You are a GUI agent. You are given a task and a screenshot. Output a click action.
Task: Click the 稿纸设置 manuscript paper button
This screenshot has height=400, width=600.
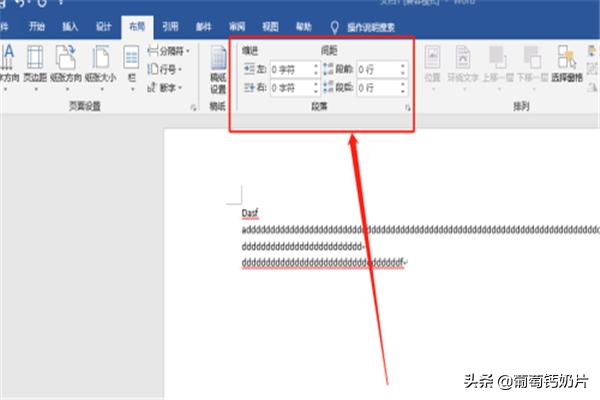pos(218,70)
